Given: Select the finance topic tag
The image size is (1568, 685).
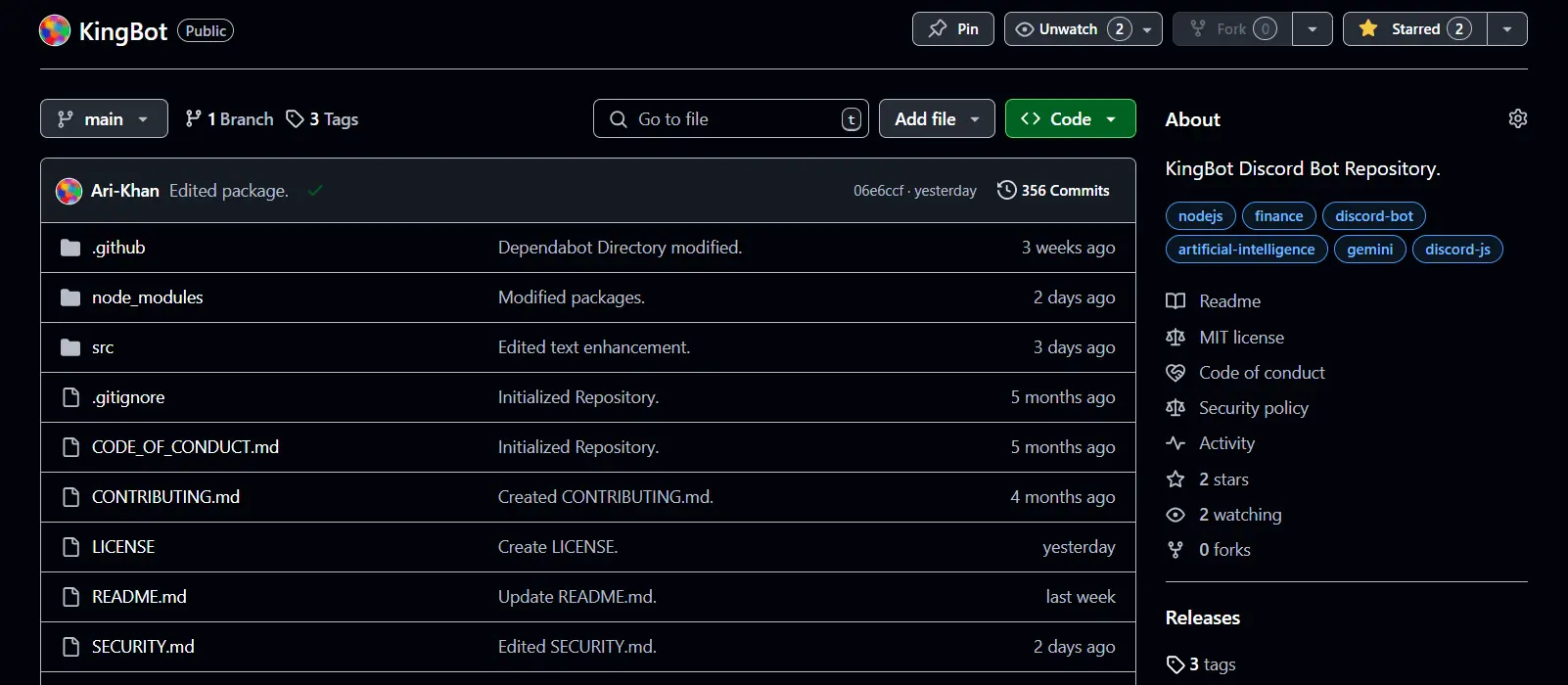Looking at the screenshot, I should (x=1279, y=216).
